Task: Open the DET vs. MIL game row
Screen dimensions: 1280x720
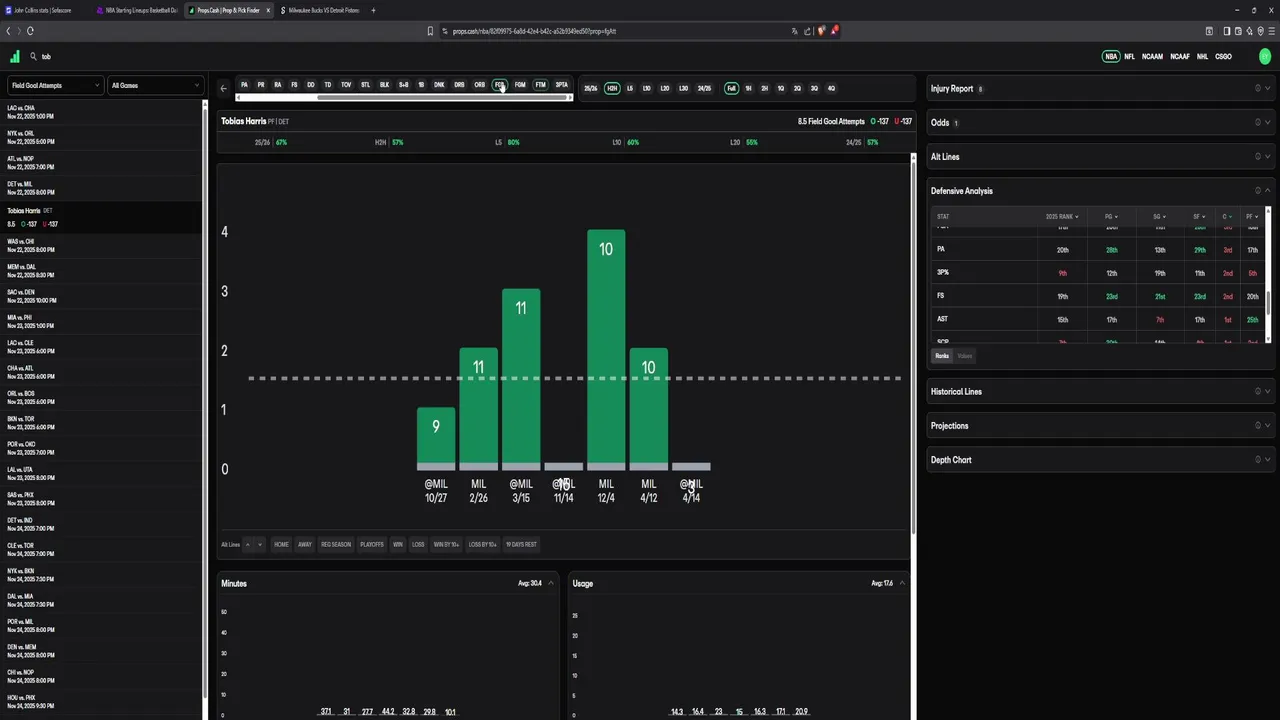Action: 102,188
